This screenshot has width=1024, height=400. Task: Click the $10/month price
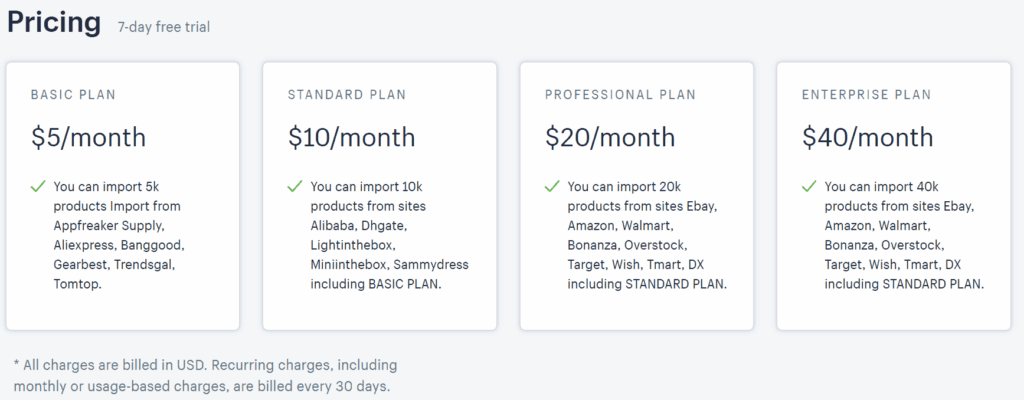(x=351, y=137)
